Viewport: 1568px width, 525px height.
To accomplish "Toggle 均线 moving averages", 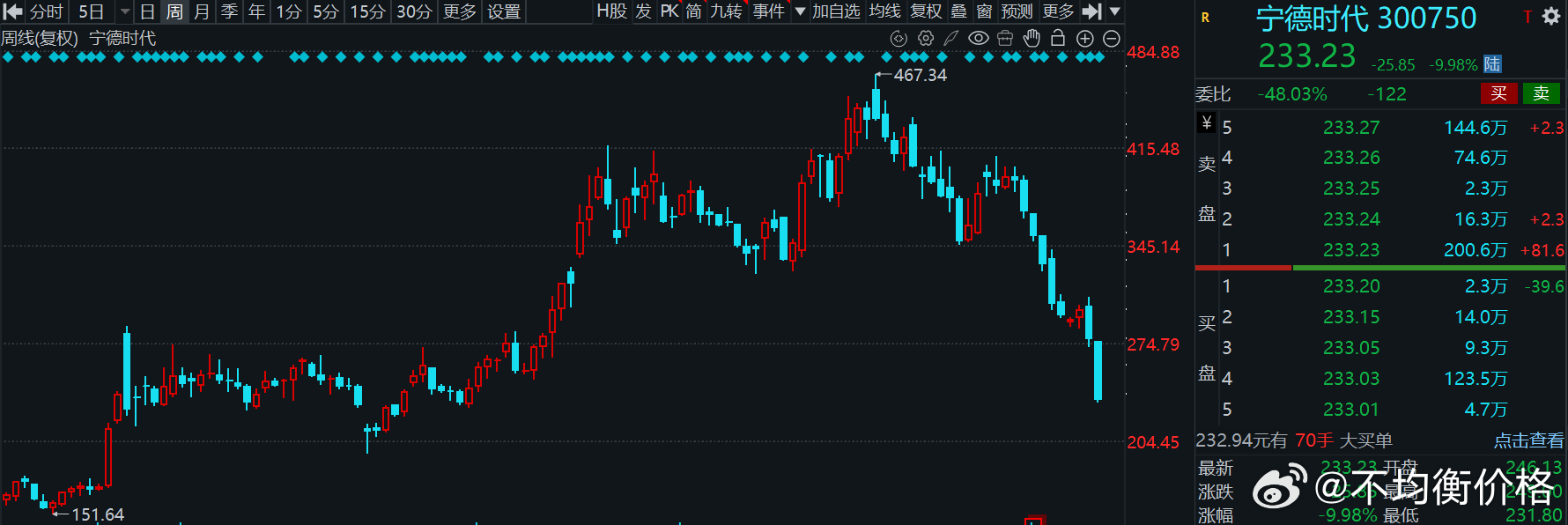I will (884, 11).
